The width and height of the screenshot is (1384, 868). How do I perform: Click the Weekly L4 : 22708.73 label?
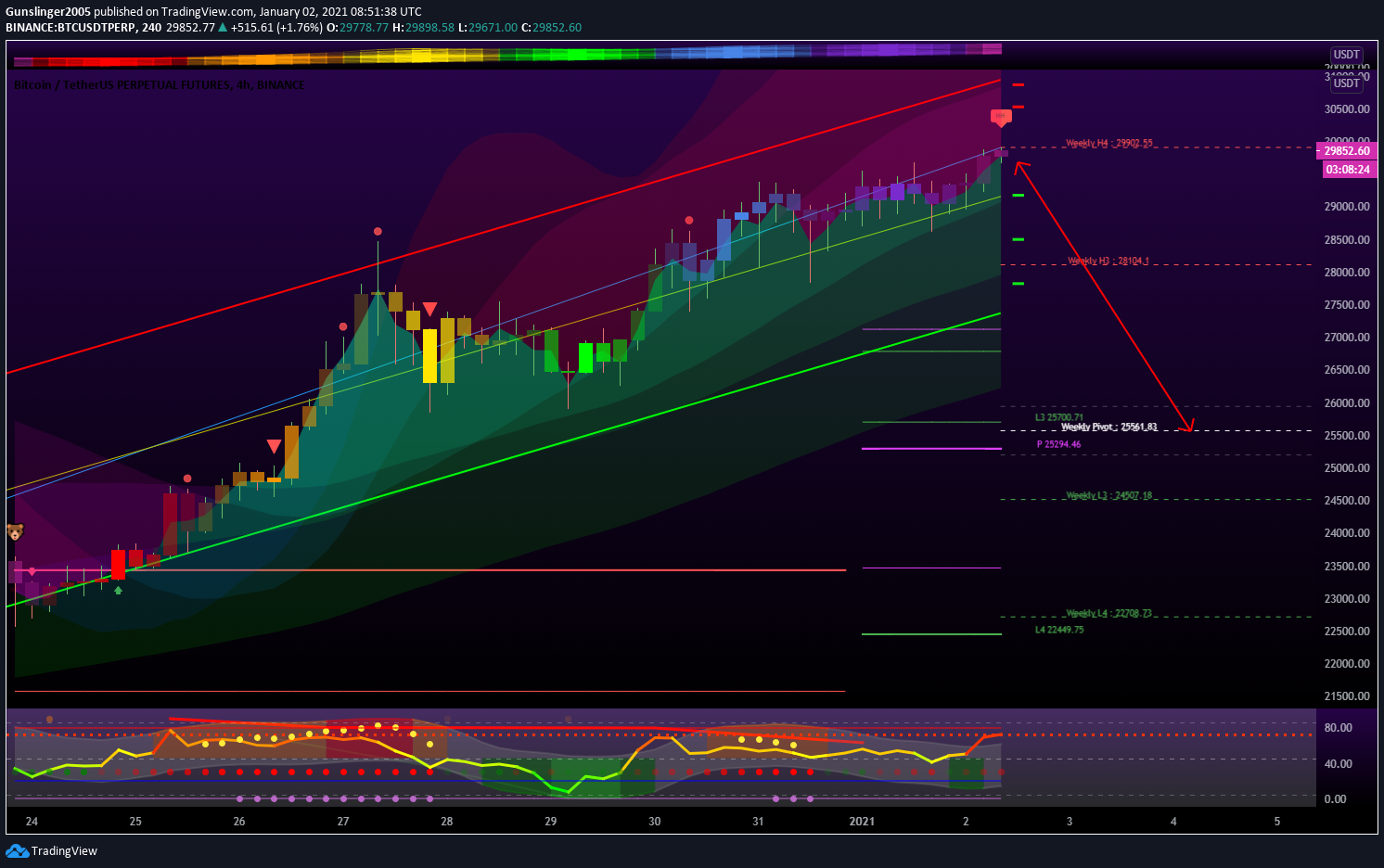pos(1109,614)
